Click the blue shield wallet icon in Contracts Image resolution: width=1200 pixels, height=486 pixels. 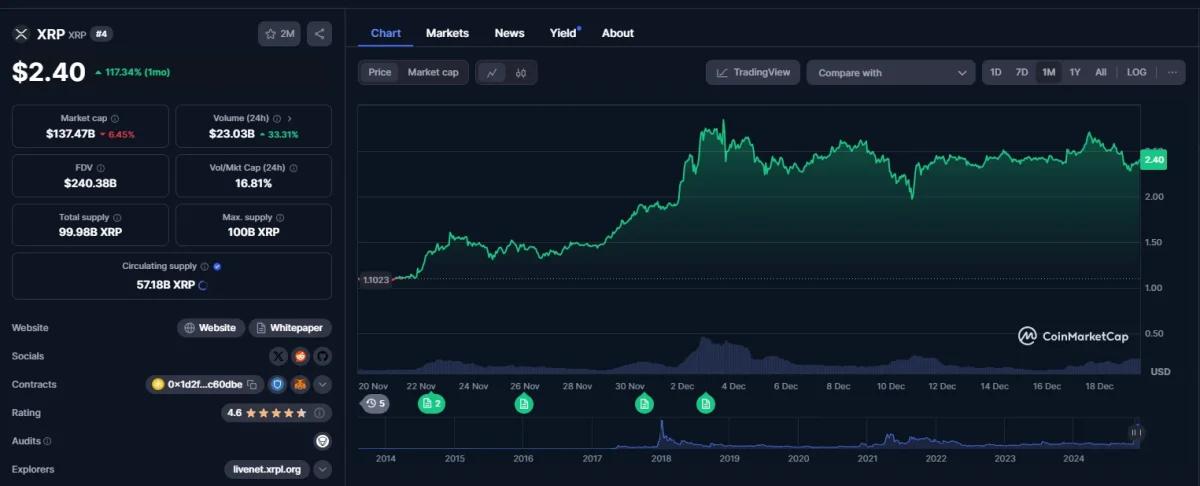tap(278, 384)
